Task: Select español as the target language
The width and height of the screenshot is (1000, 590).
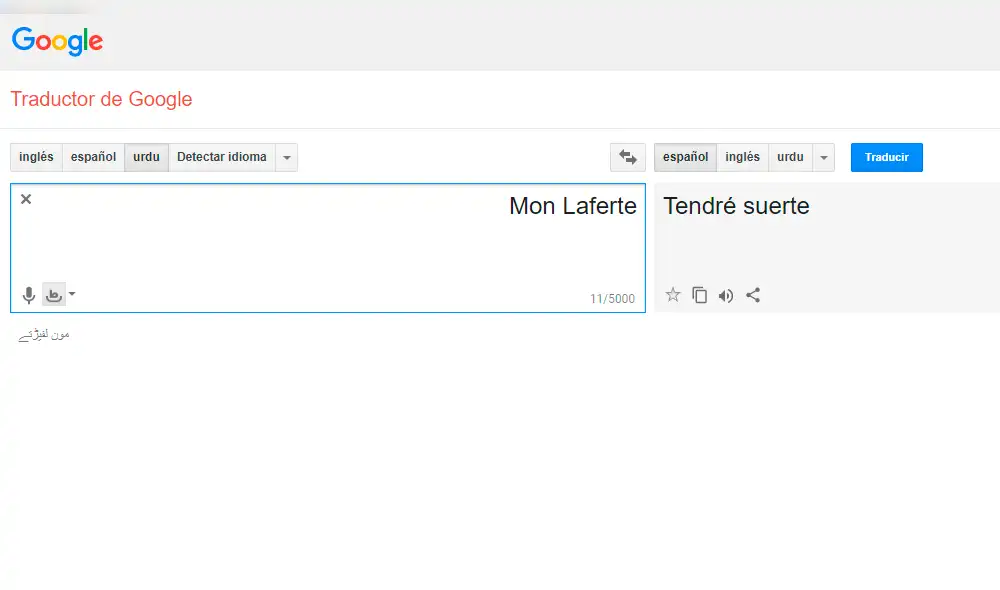Action: pos(684,157)
